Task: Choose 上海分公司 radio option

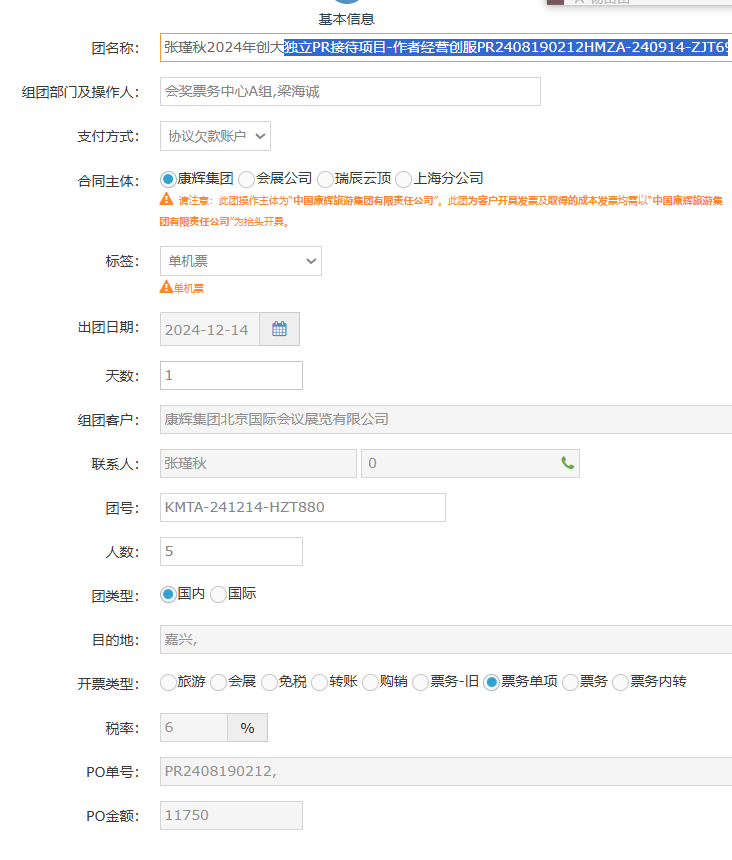Action: (404, 180)
